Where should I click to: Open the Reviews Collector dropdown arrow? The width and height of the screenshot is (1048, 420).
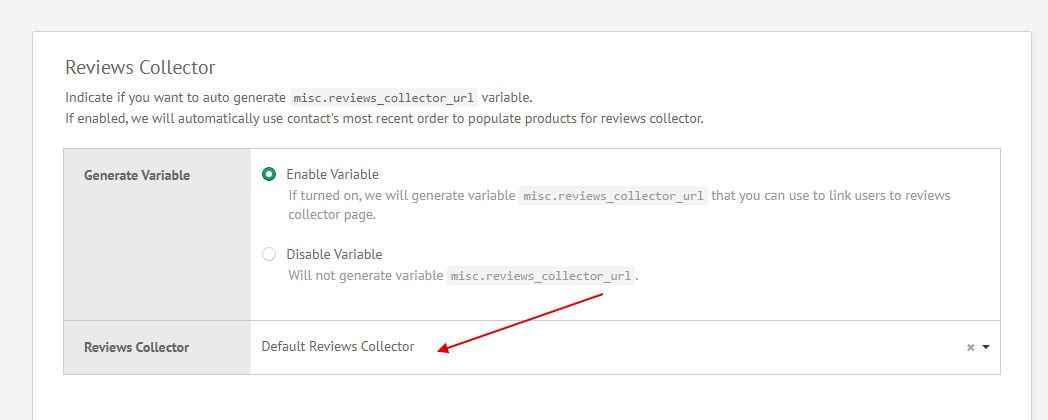[986, 347]
